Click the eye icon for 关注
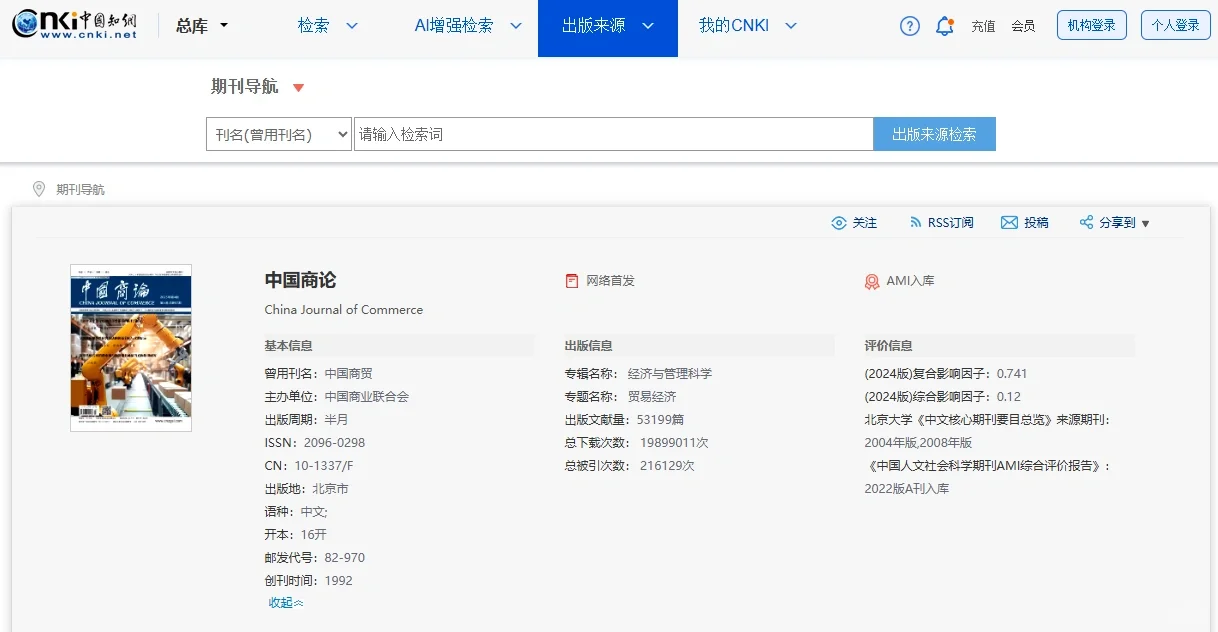The height and width of the screenshot is (632, 1218). coord(839,223)
